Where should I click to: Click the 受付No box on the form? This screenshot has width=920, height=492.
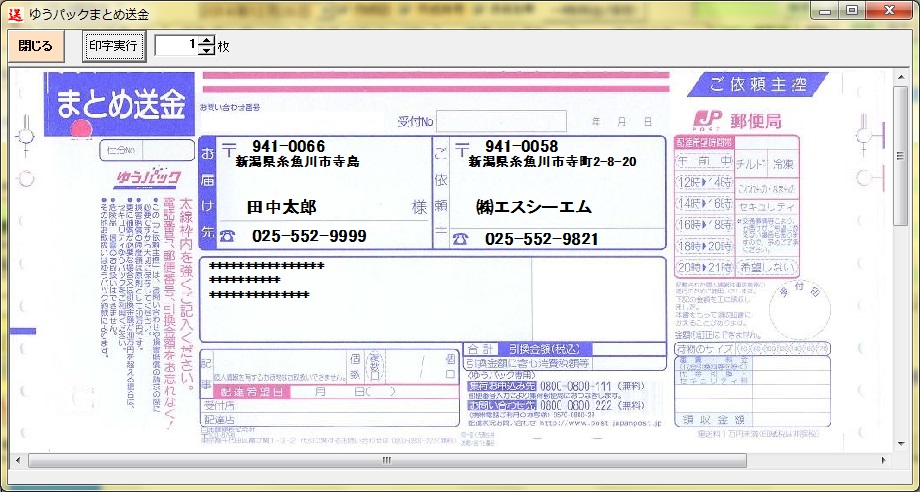tap(501, 121)
